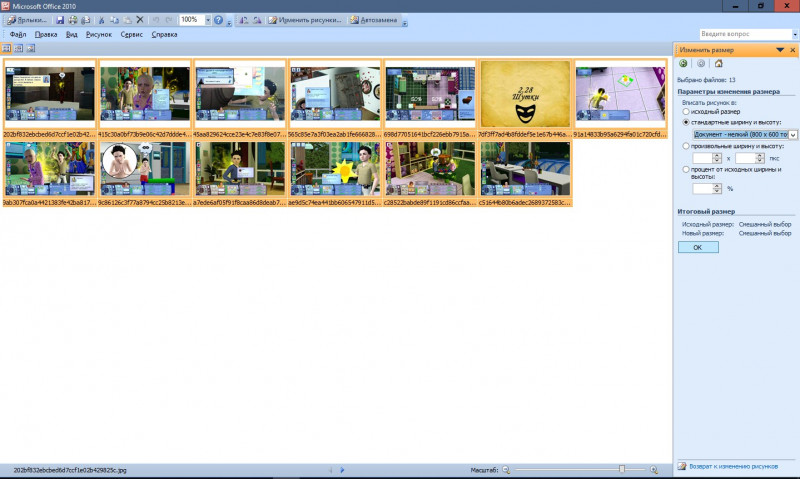Open the Сервис menu
Viewport: 800px width, 479px height.
point(132,34)
